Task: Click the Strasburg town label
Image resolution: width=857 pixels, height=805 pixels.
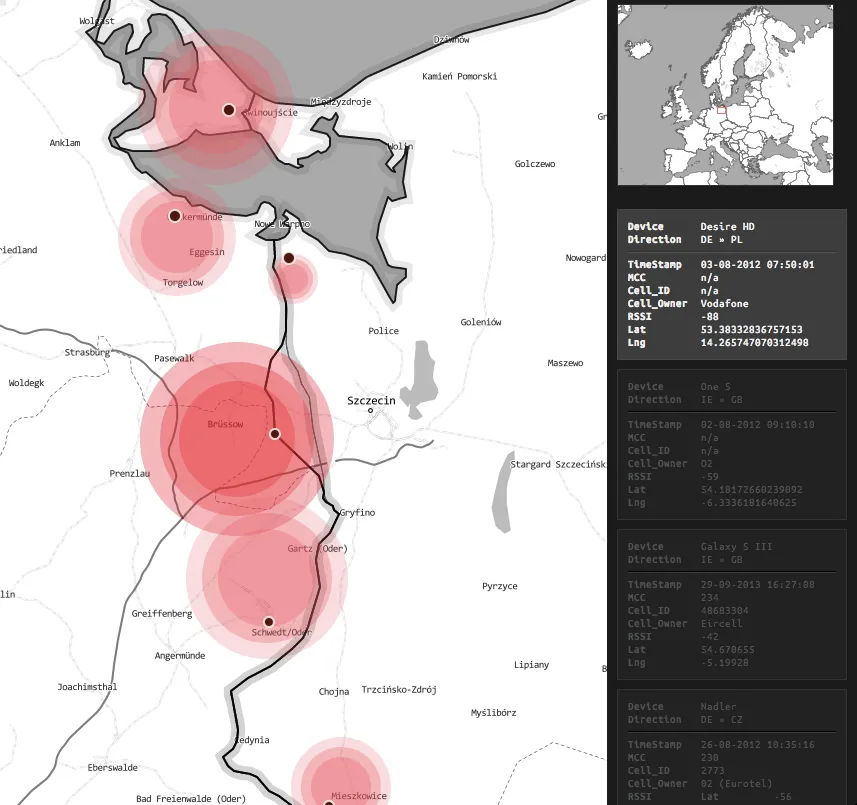Action: pyautogui.click(x=87, y=352)
